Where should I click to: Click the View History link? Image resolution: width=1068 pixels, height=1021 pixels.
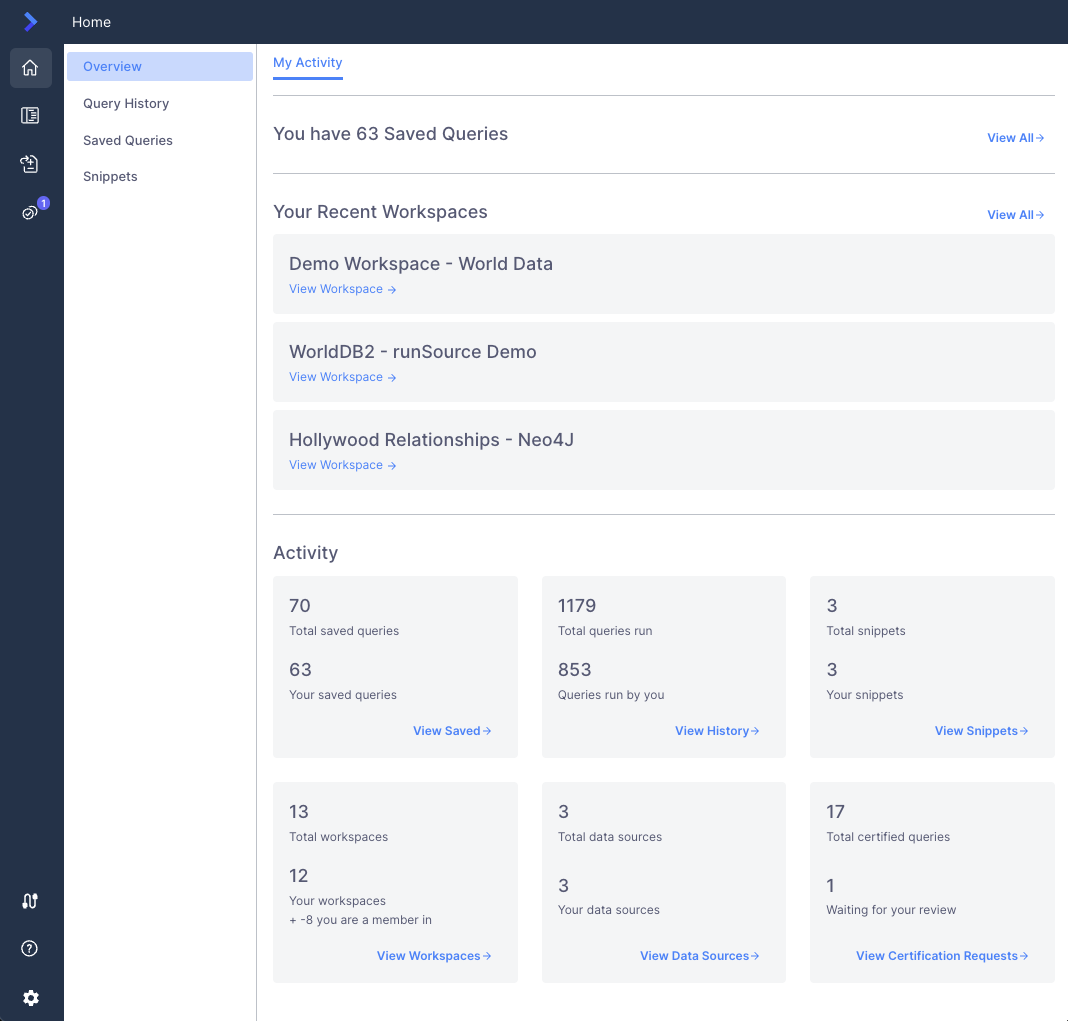click(716, 731)
